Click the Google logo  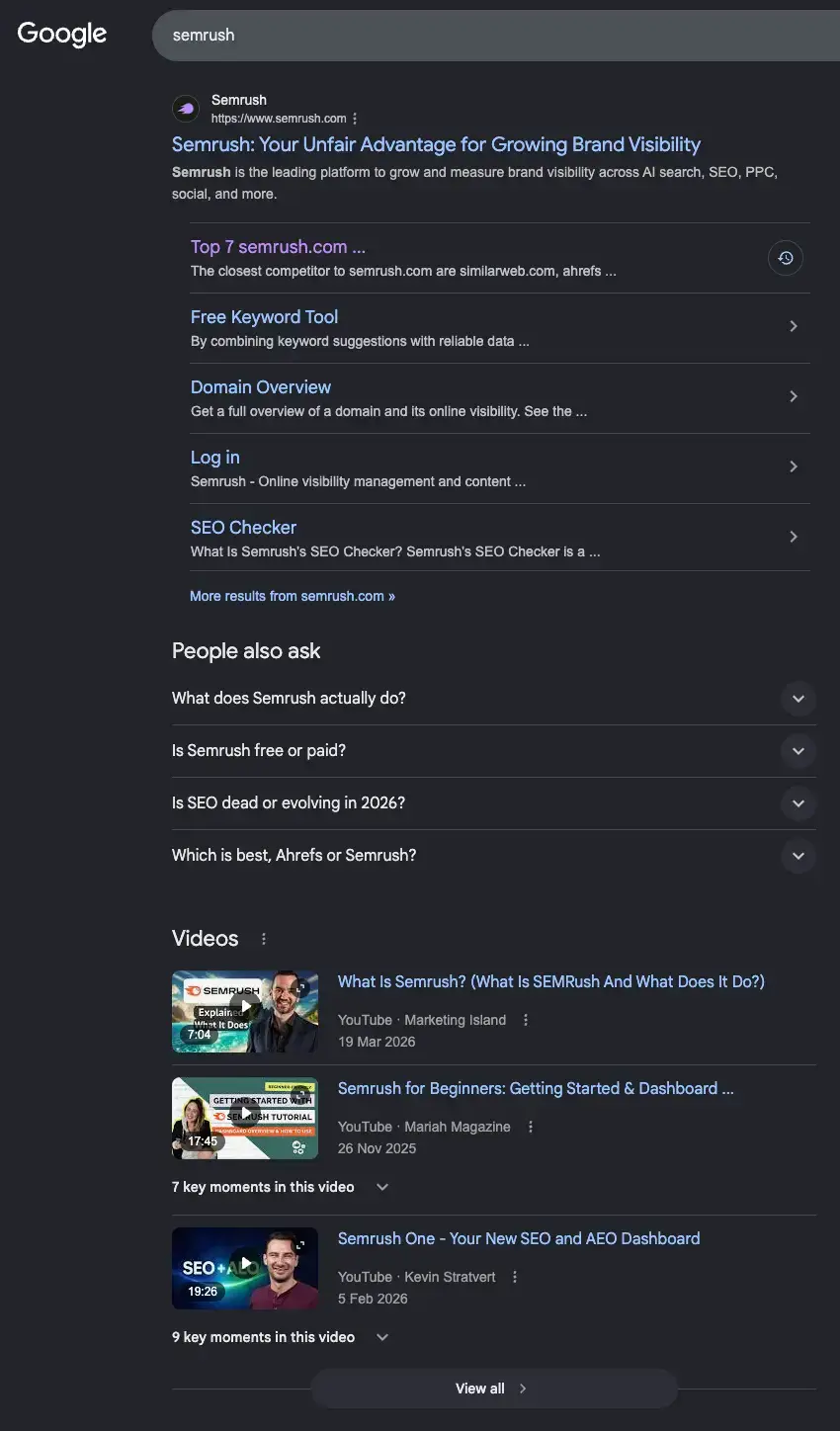pos(62,34)
